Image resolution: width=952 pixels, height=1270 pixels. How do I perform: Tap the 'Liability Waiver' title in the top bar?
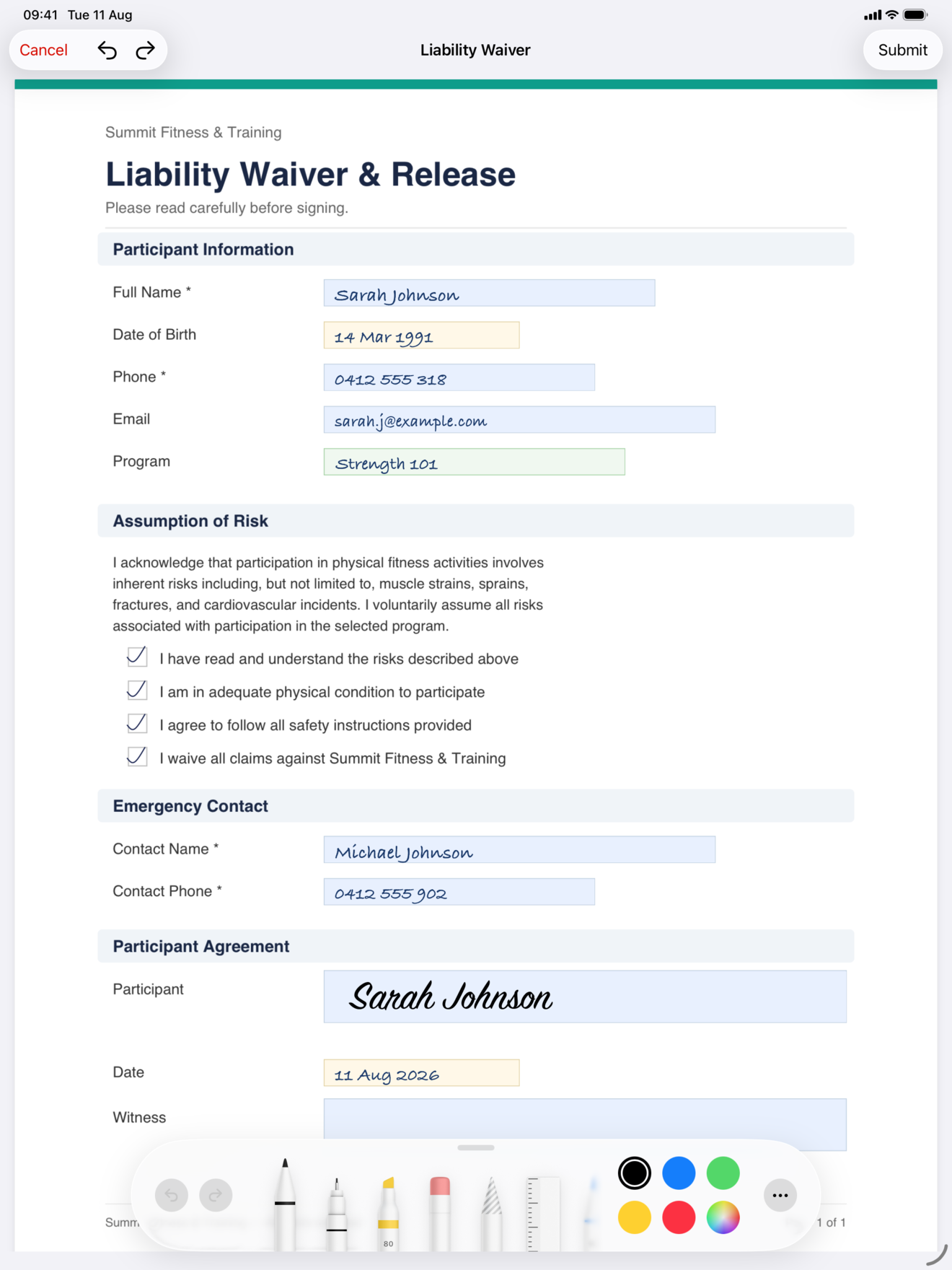pyautogui.click(x=475, y=50)
